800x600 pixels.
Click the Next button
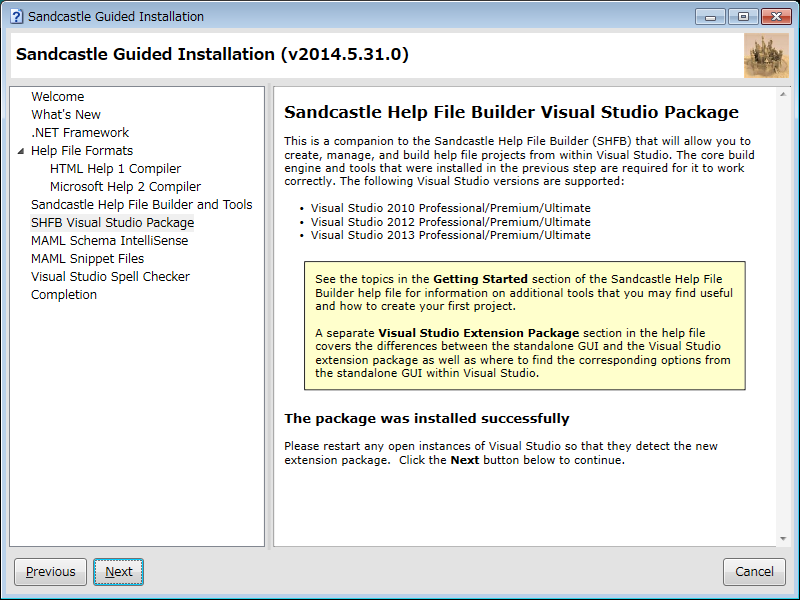[x=118, y=571]
